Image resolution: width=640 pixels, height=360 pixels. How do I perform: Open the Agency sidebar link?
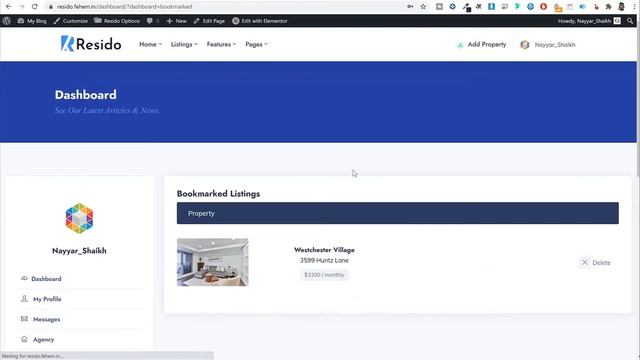pos(43,340)
